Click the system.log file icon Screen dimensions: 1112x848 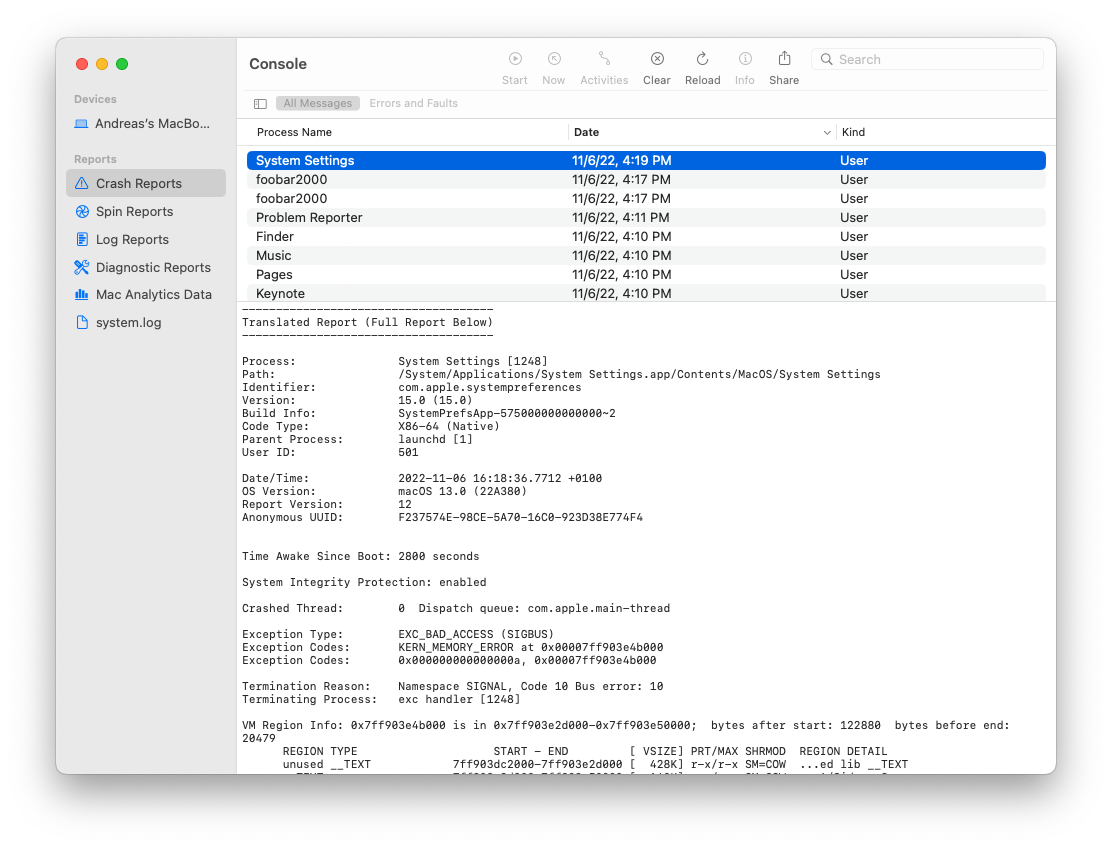[82, 323]
